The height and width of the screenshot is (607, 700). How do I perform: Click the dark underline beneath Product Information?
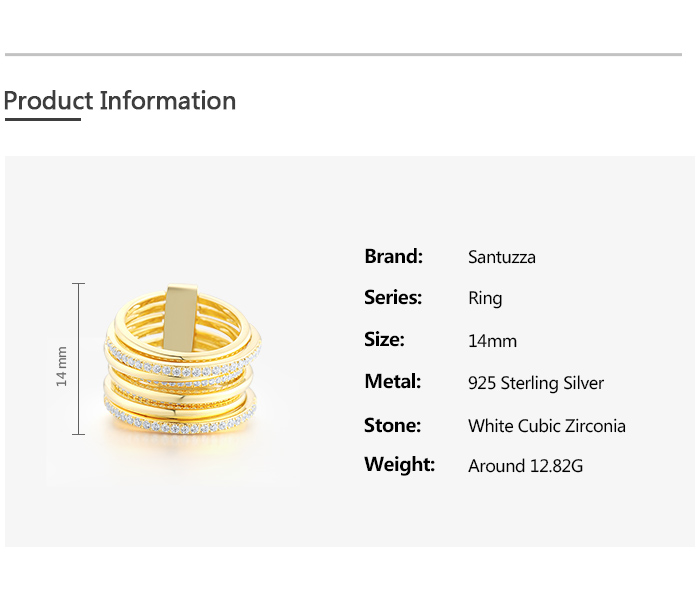[x=42, y=120]
